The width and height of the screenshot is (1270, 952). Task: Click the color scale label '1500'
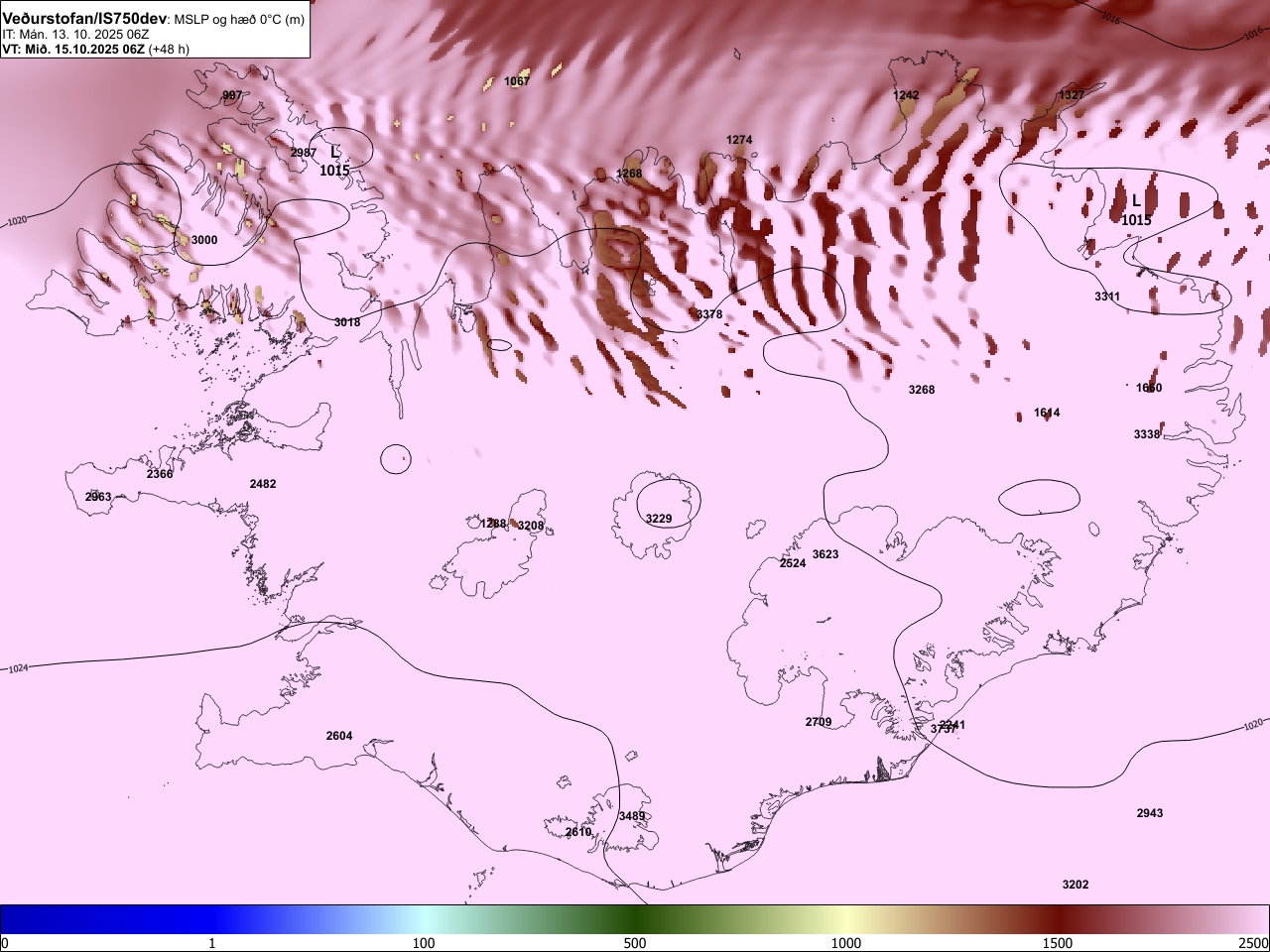click(x=1058, y=943)
